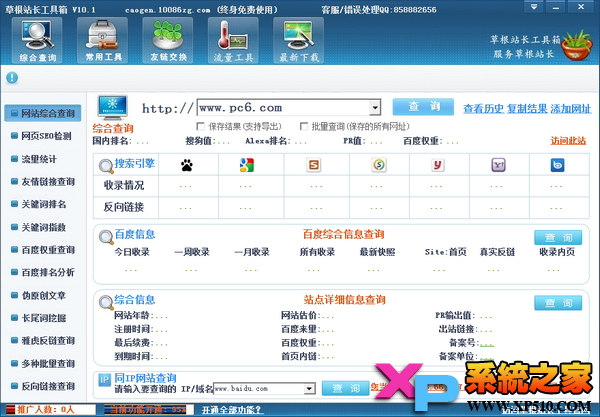Select 关键词排名 in sidebar

click(38, 204)
